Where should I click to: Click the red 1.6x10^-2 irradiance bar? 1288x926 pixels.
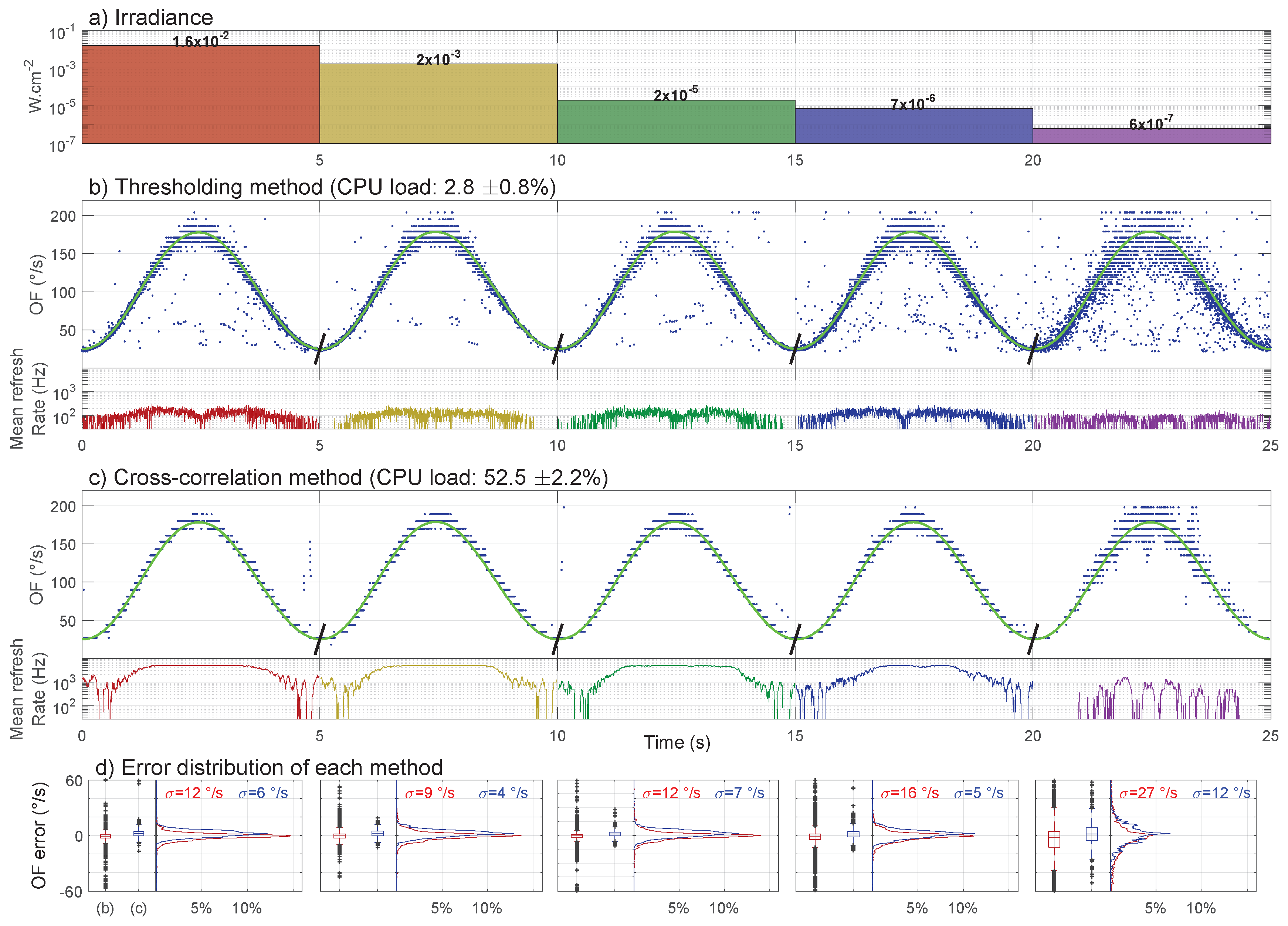pos(200,94)
